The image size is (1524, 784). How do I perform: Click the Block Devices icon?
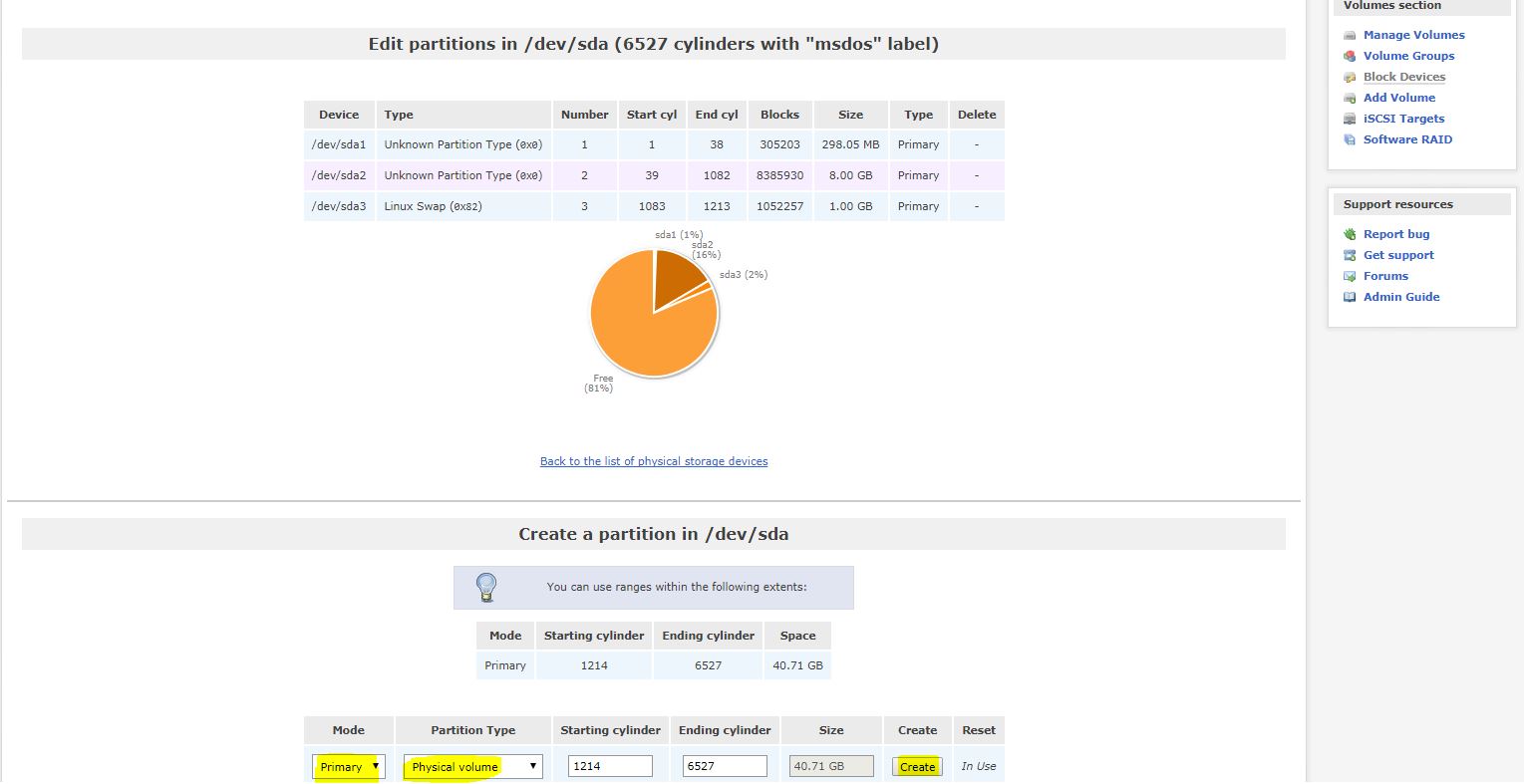pos(1350,77)
